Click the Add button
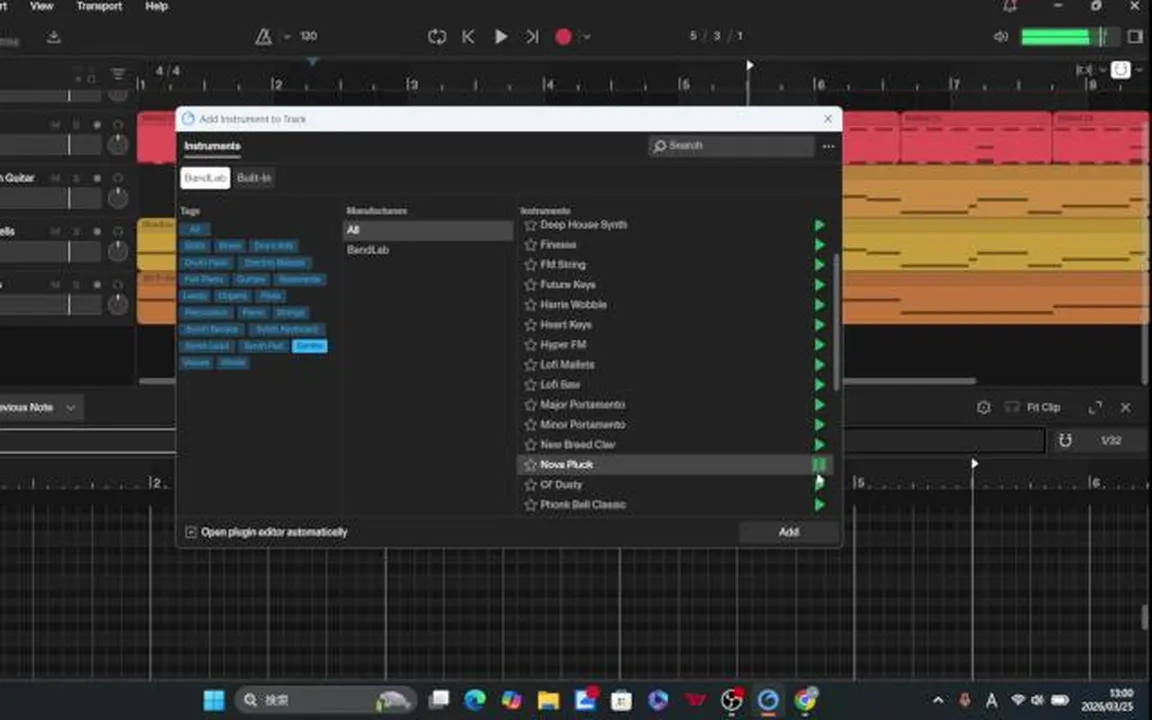Image resolution: width=1152 pixels, height=720 pixels. pos(788,532)
